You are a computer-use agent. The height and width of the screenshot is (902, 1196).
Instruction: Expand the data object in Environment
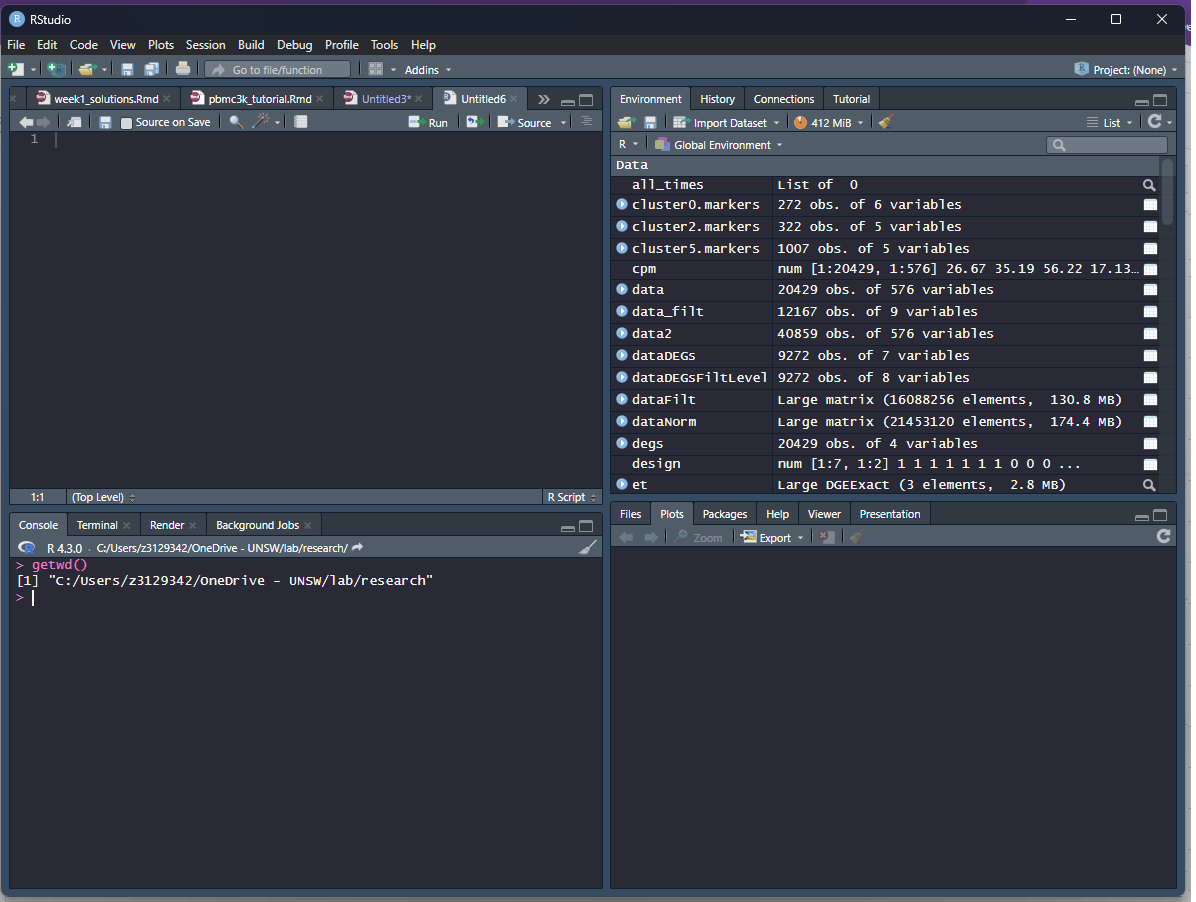pyautogui.click(x=622, y=290)
